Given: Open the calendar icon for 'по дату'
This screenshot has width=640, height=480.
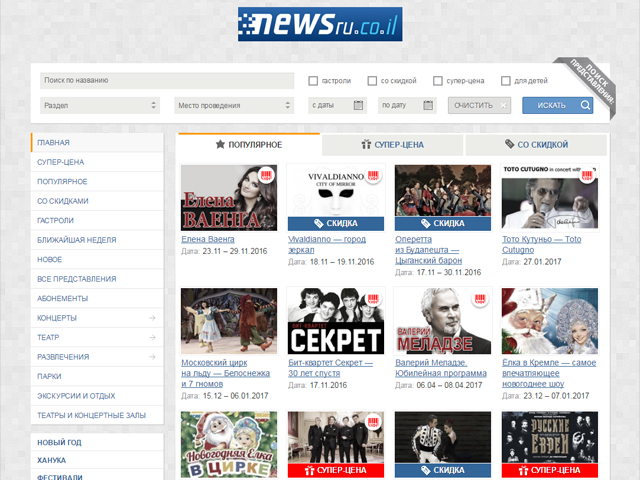Looking at the screenshot, I should pyautogui.click(x=428, y=105).
